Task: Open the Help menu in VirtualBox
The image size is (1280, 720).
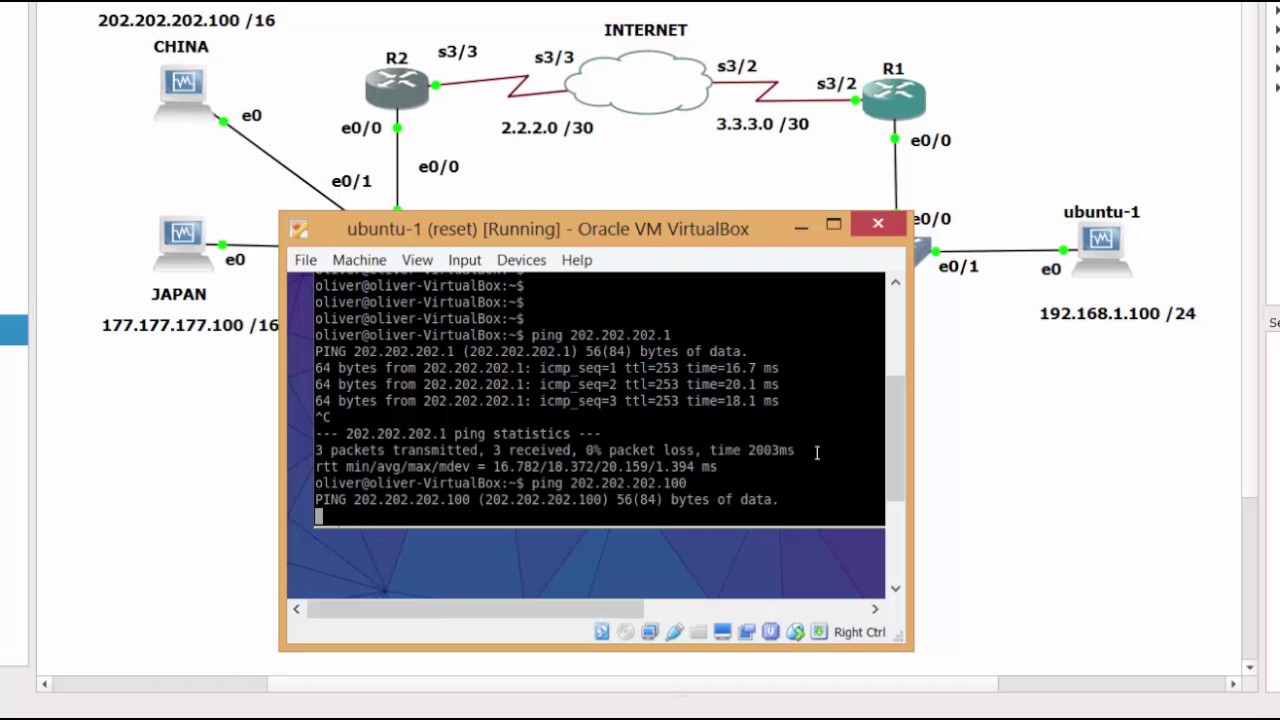Action: [x=577, y=260]
